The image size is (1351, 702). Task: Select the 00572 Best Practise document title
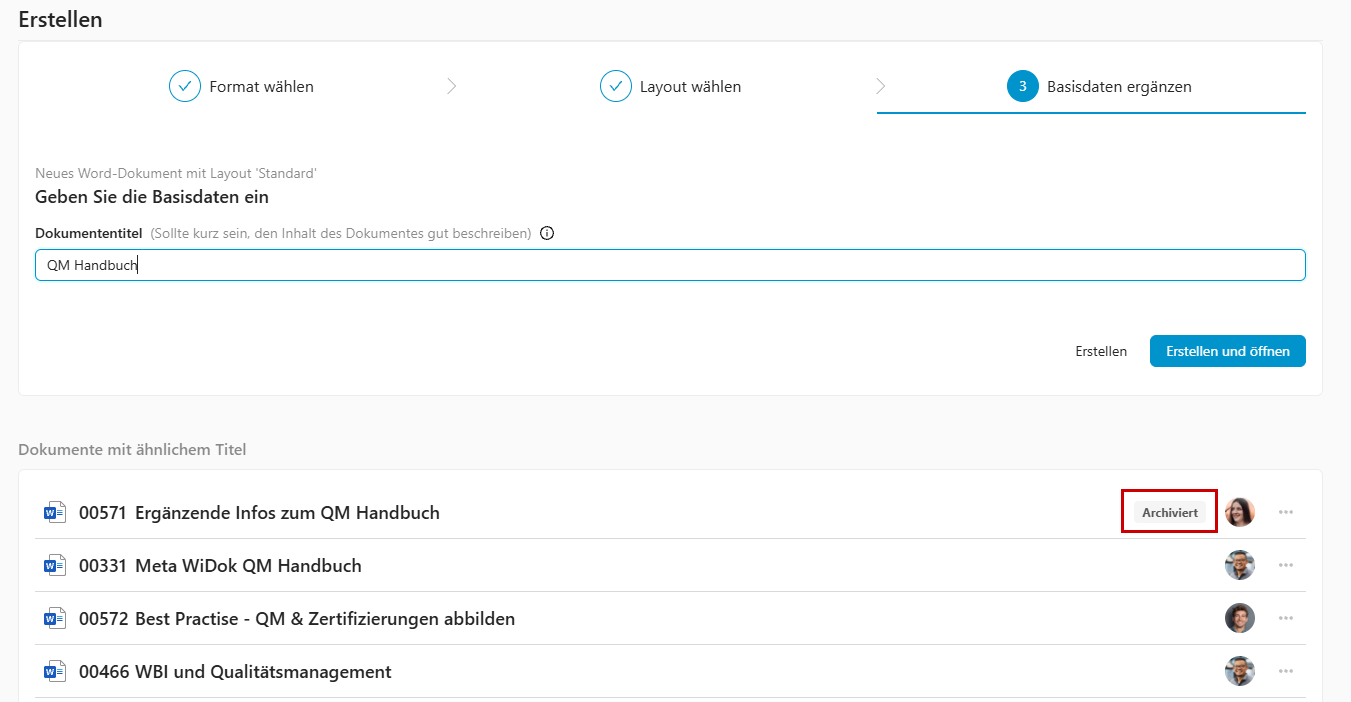[x=297, y=618]
